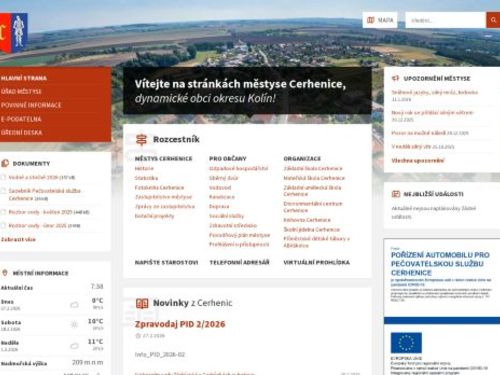Click Napište starostovi link
This screenshot has width=500, height=375.
(x=166, y=263)
